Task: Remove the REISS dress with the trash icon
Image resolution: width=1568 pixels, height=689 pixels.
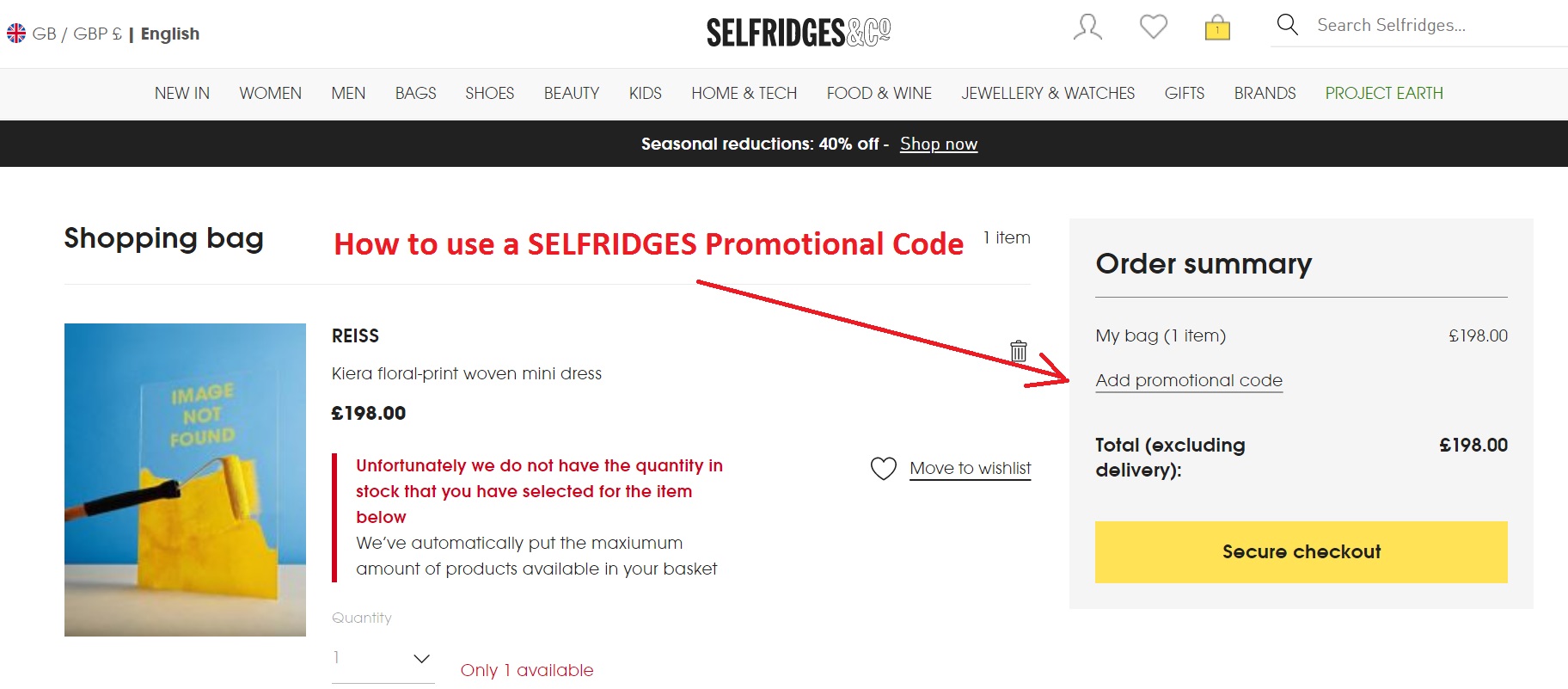Action: (x=1018, y=351)
